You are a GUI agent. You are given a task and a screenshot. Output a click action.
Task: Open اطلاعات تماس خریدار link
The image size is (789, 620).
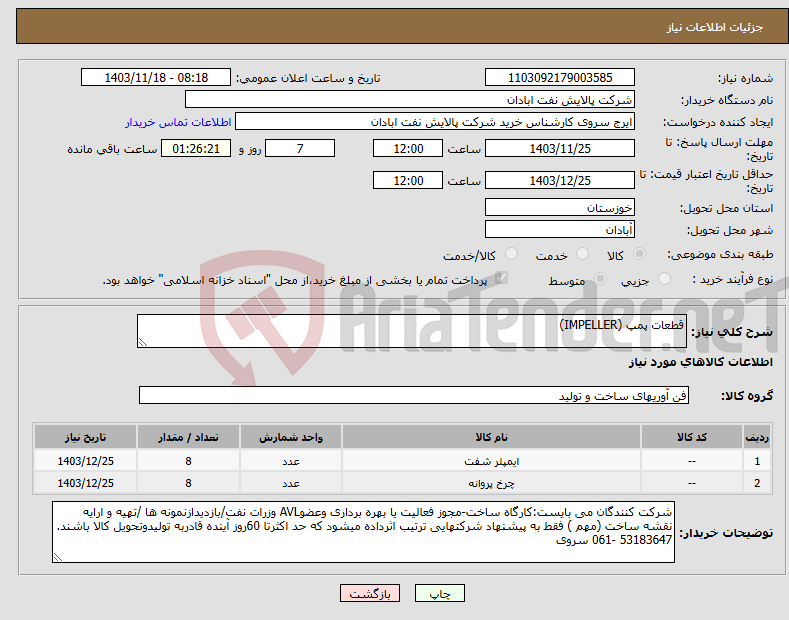tap(178, 122)
